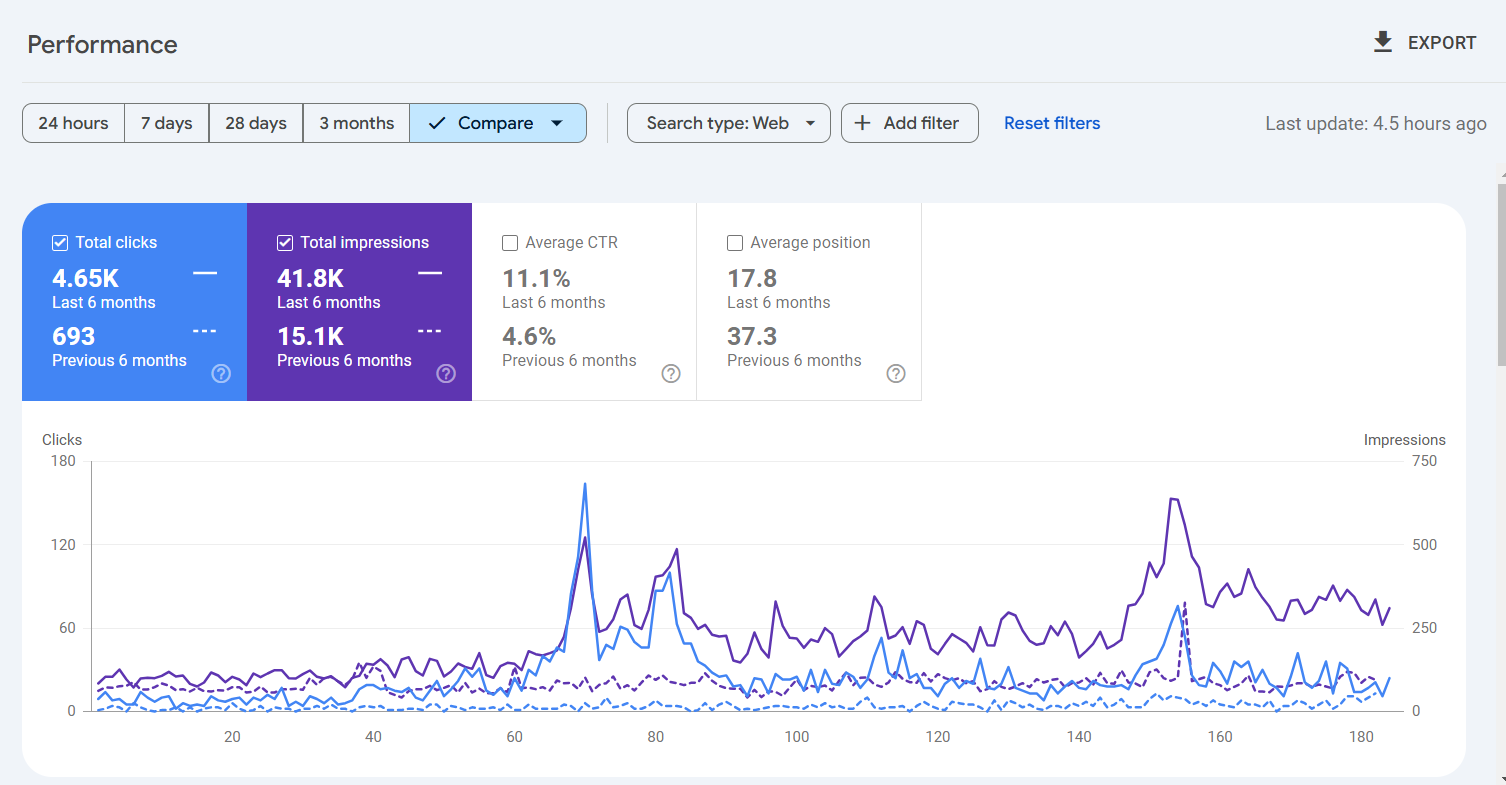Select the 28 days date range

click(x=256, y=123)
